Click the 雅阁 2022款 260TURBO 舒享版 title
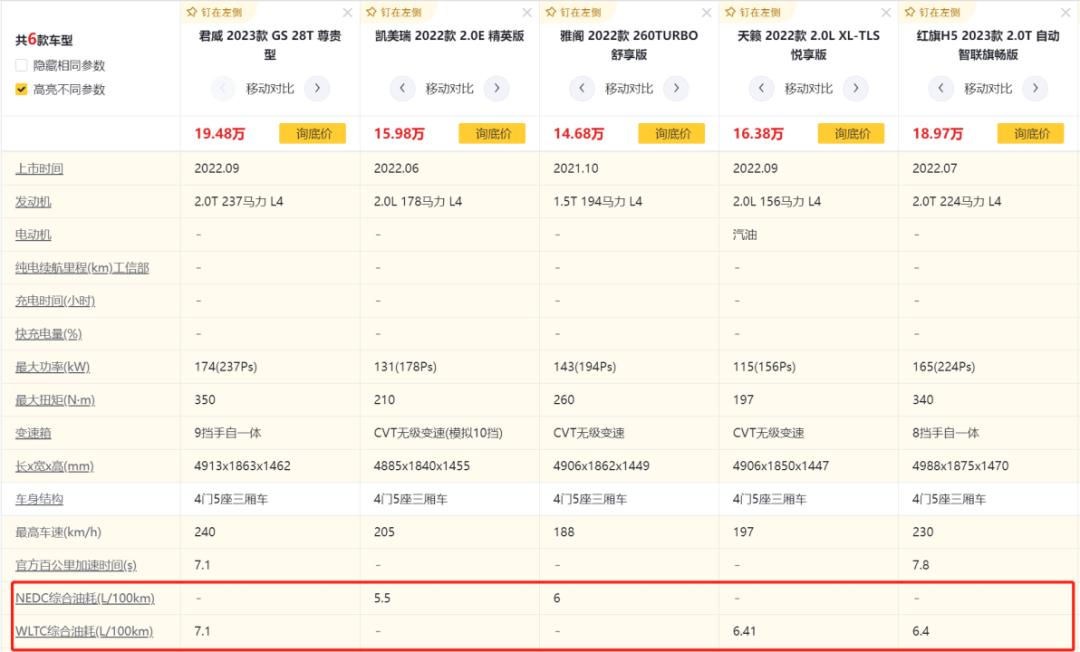 click(x=629, y=45)
